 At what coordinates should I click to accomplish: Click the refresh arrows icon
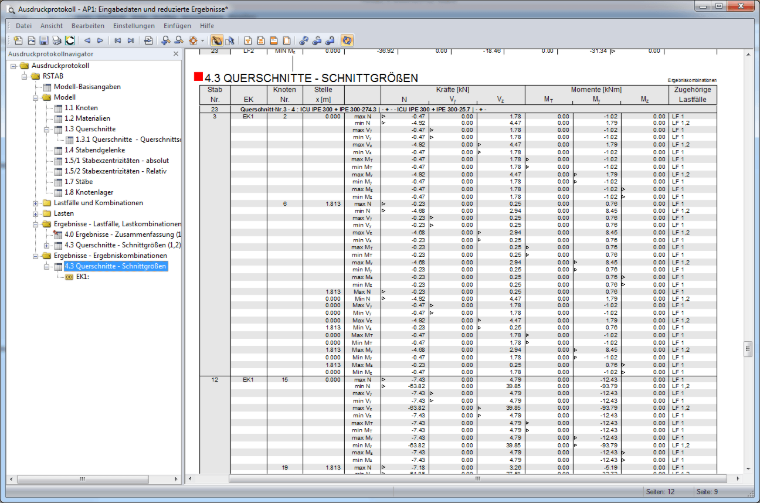point(70,41)
